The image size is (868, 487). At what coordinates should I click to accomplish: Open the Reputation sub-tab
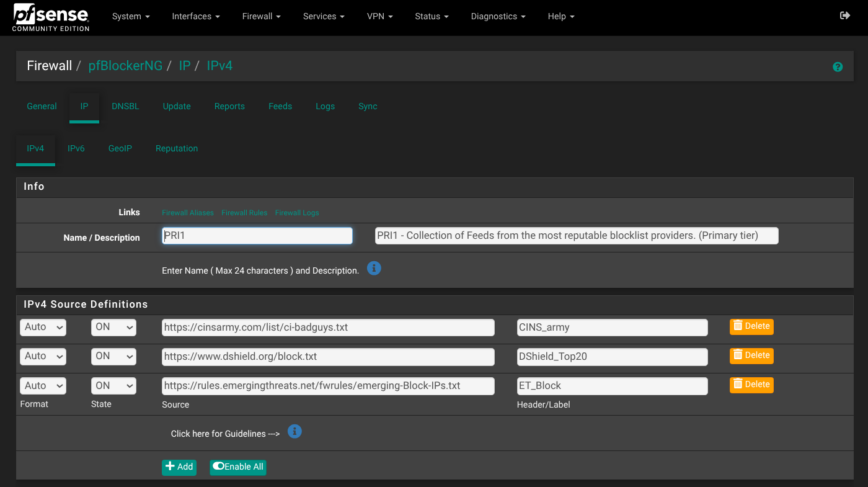pos(177,149)
